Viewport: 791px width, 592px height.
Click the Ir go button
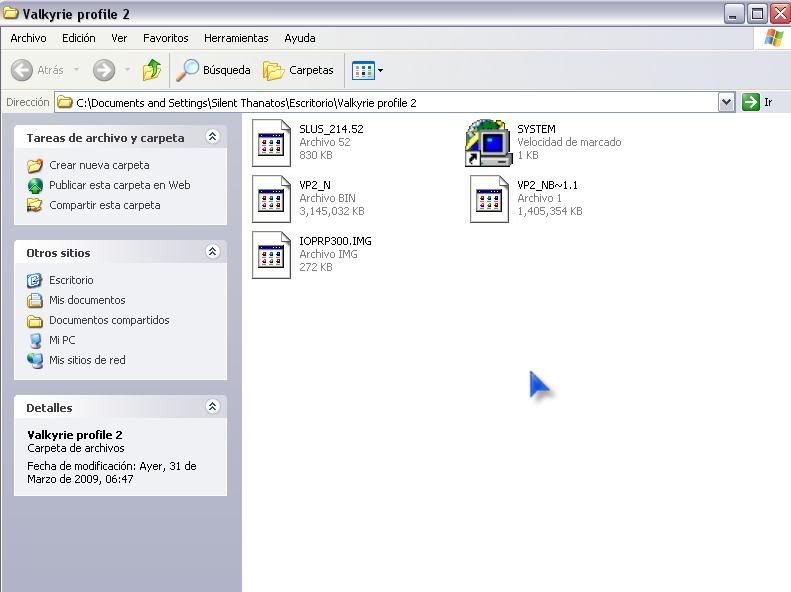coord(758,102)
